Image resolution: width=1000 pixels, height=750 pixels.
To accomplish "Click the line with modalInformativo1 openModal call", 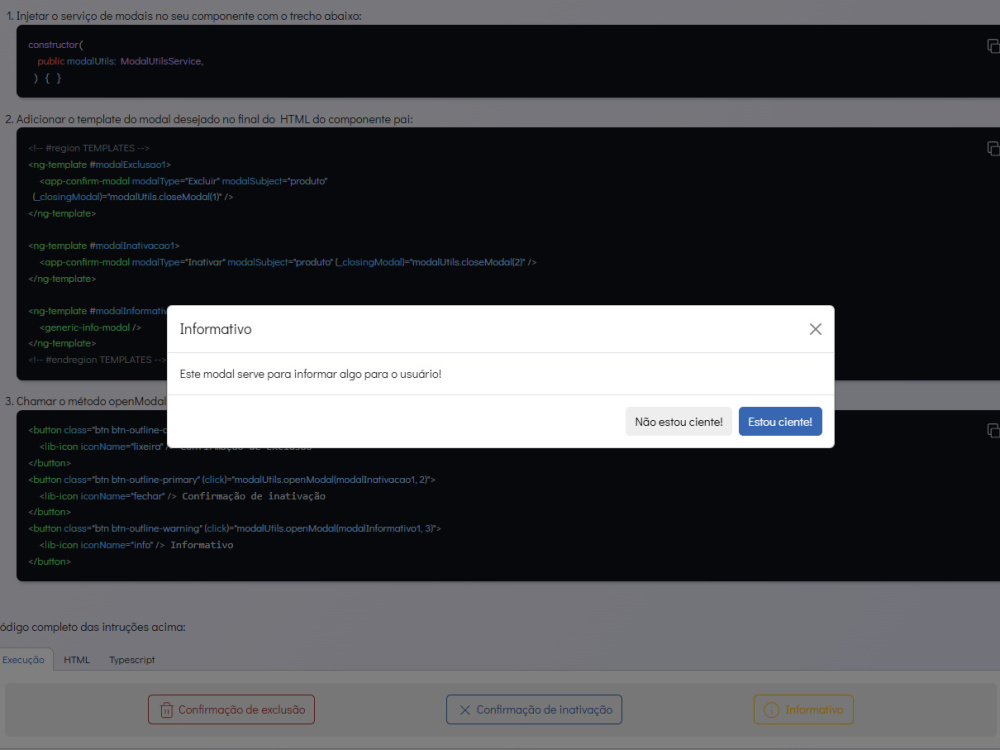I will [x=235, y=528].
